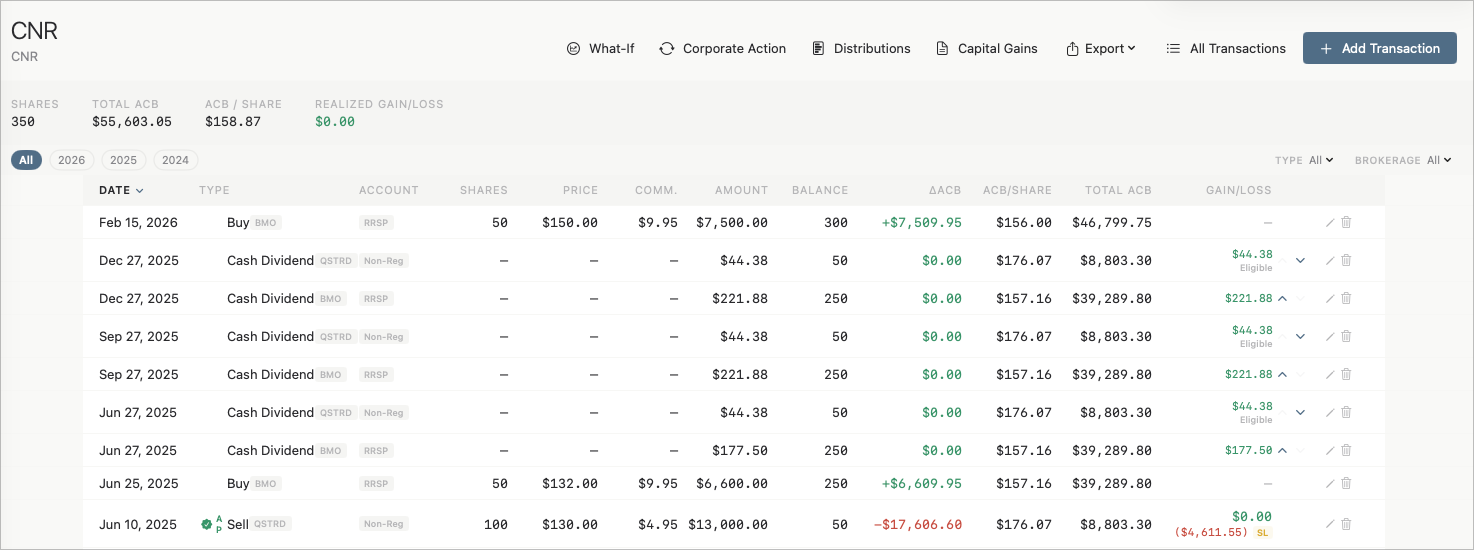1474x550 pixels.
Task: Edit the Jun 10, 2025 Sell transaction
Action: [x=1330, y=524]
